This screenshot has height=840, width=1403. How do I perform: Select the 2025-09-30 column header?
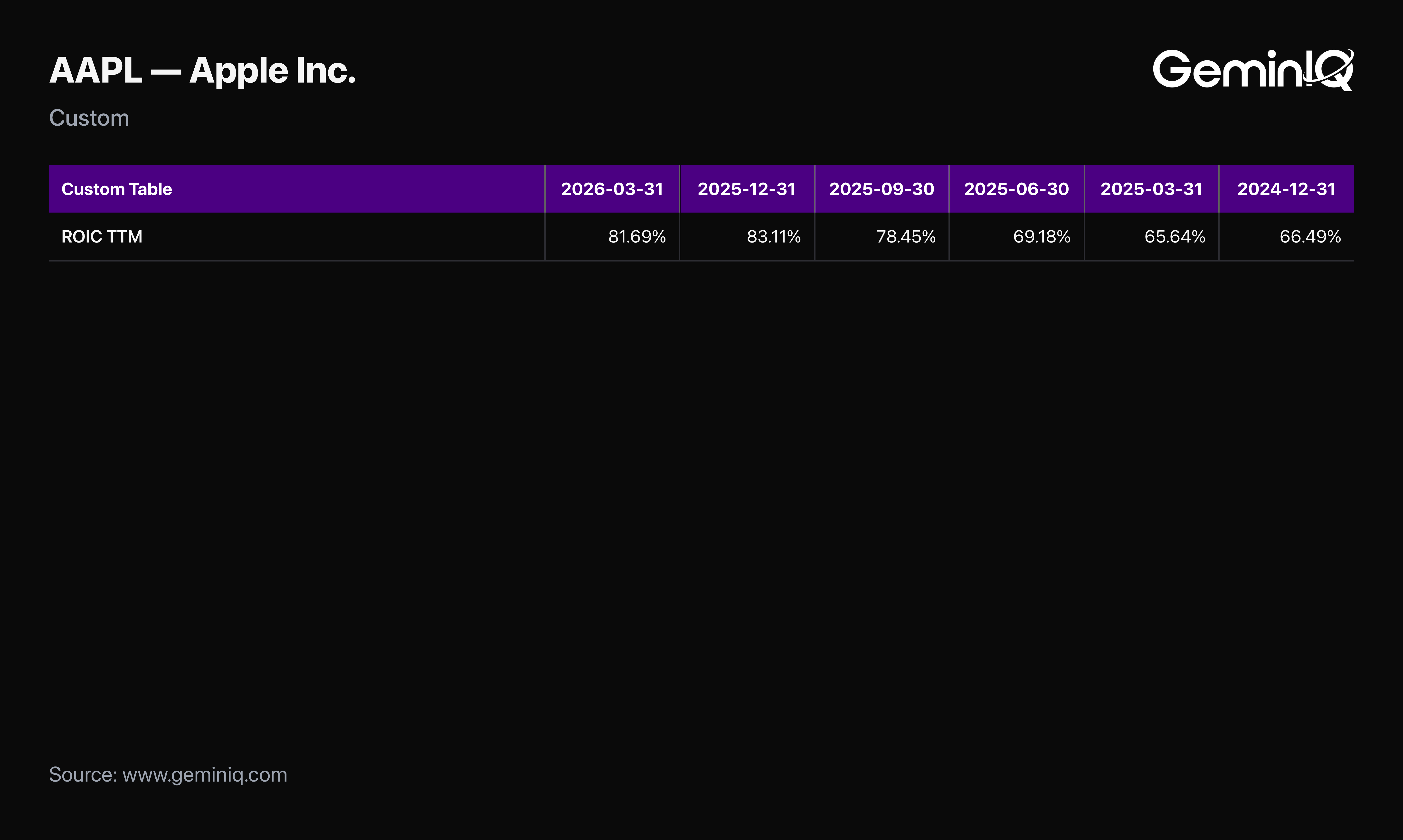click(882, 189)
